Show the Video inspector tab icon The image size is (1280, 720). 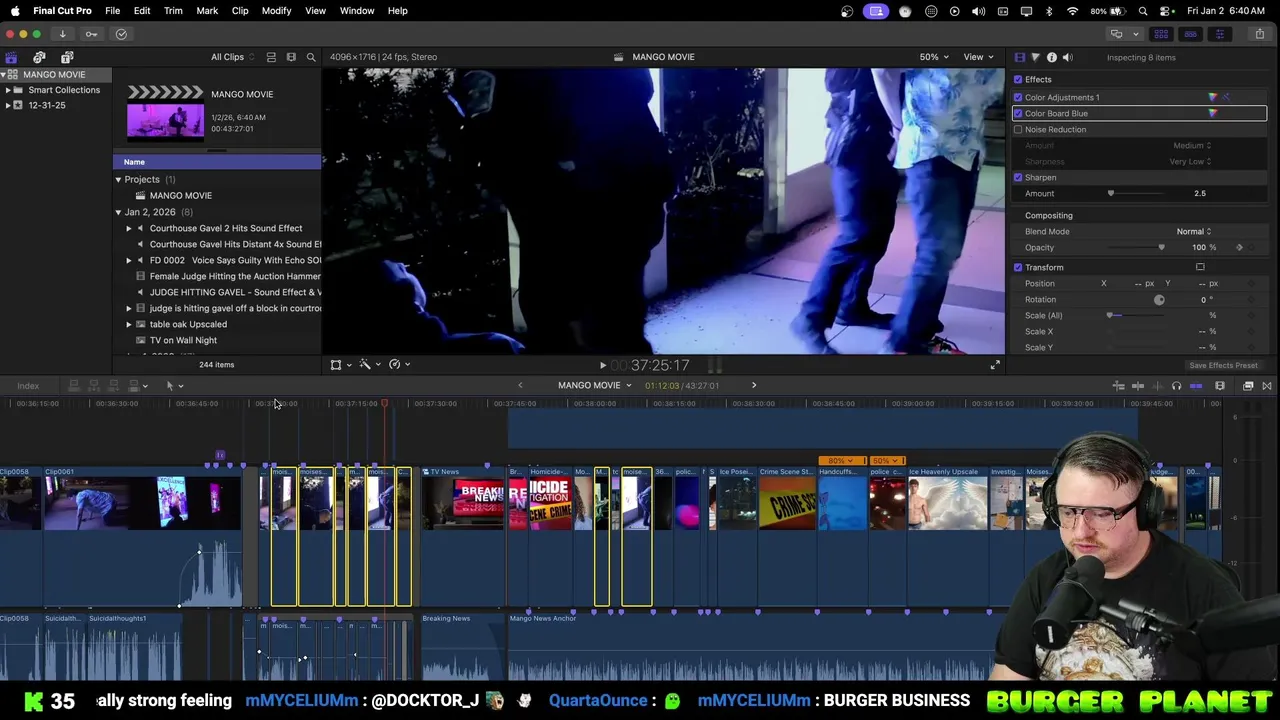point(1019,57)
